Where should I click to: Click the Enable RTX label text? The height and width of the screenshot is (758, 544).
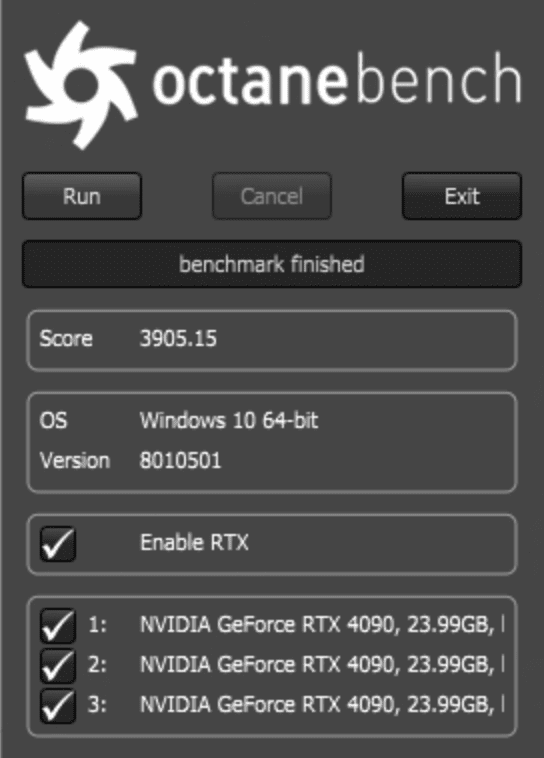(194, 542)
